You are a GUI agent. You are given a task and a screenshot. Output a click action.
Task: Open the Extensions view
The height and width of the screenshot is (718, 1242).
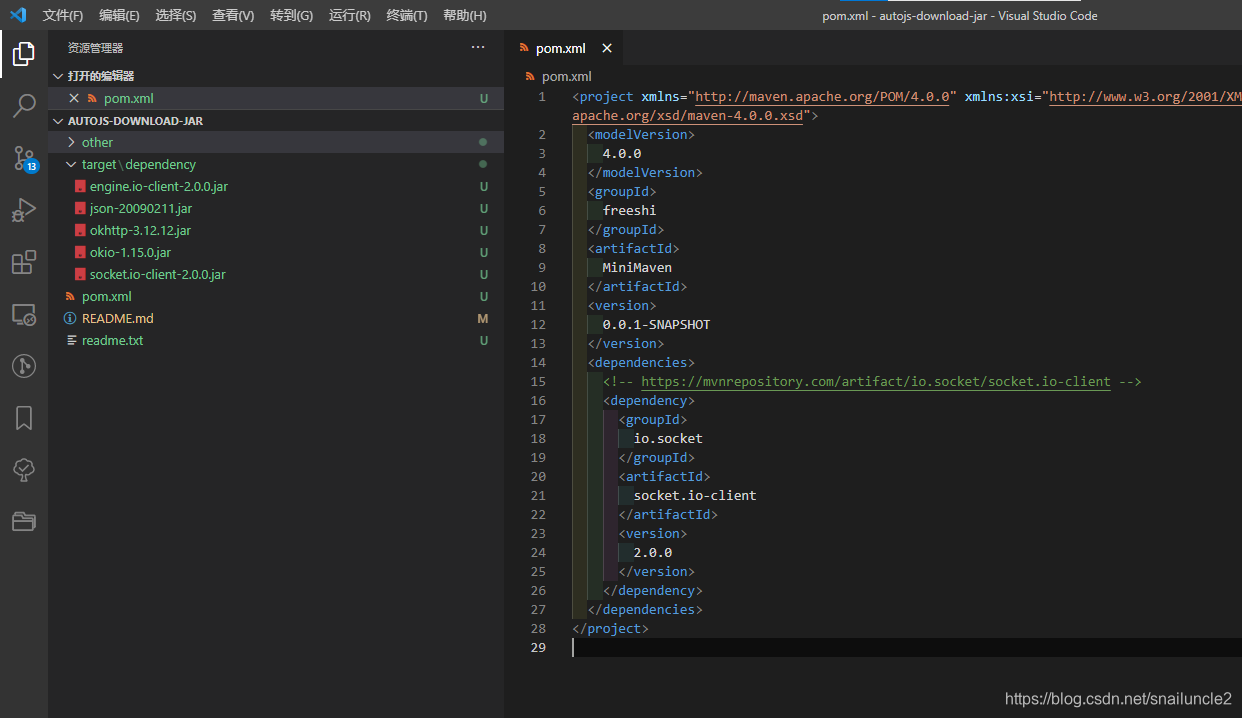(24, 262)
